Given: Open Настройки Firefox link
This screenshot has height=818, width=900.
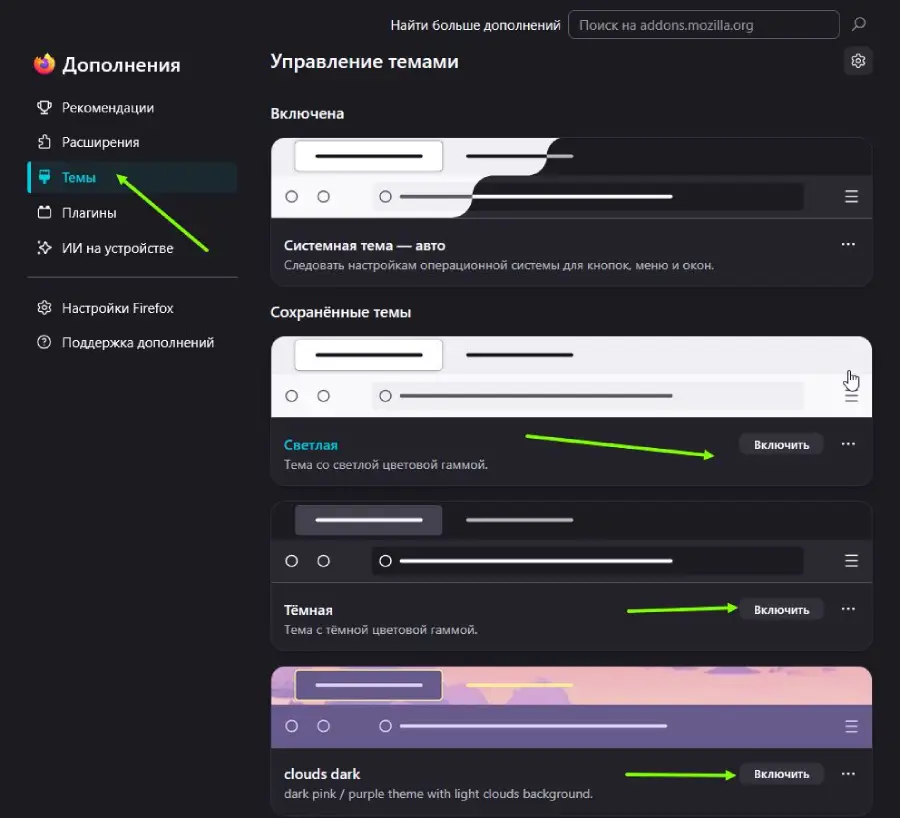Looking at the screenshot, I should click(x=117, y=308).
